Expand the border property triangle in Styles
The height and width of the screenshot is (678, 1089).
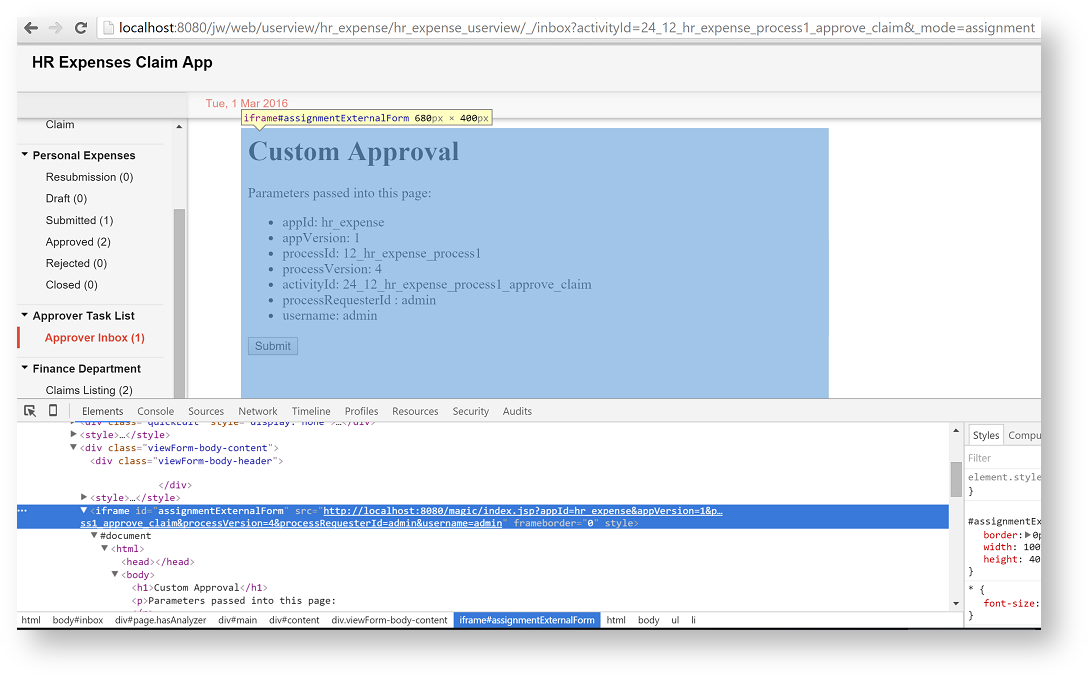click(x=1027, y=535)
